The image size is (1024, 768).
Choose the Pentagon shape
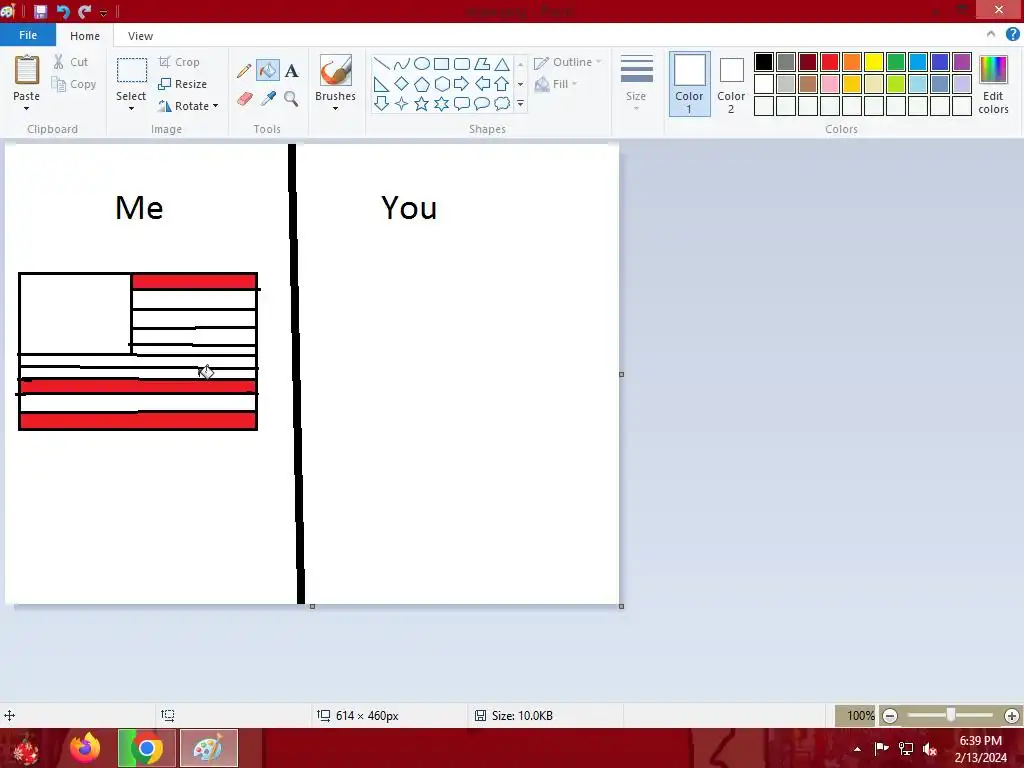click(422, 84)
